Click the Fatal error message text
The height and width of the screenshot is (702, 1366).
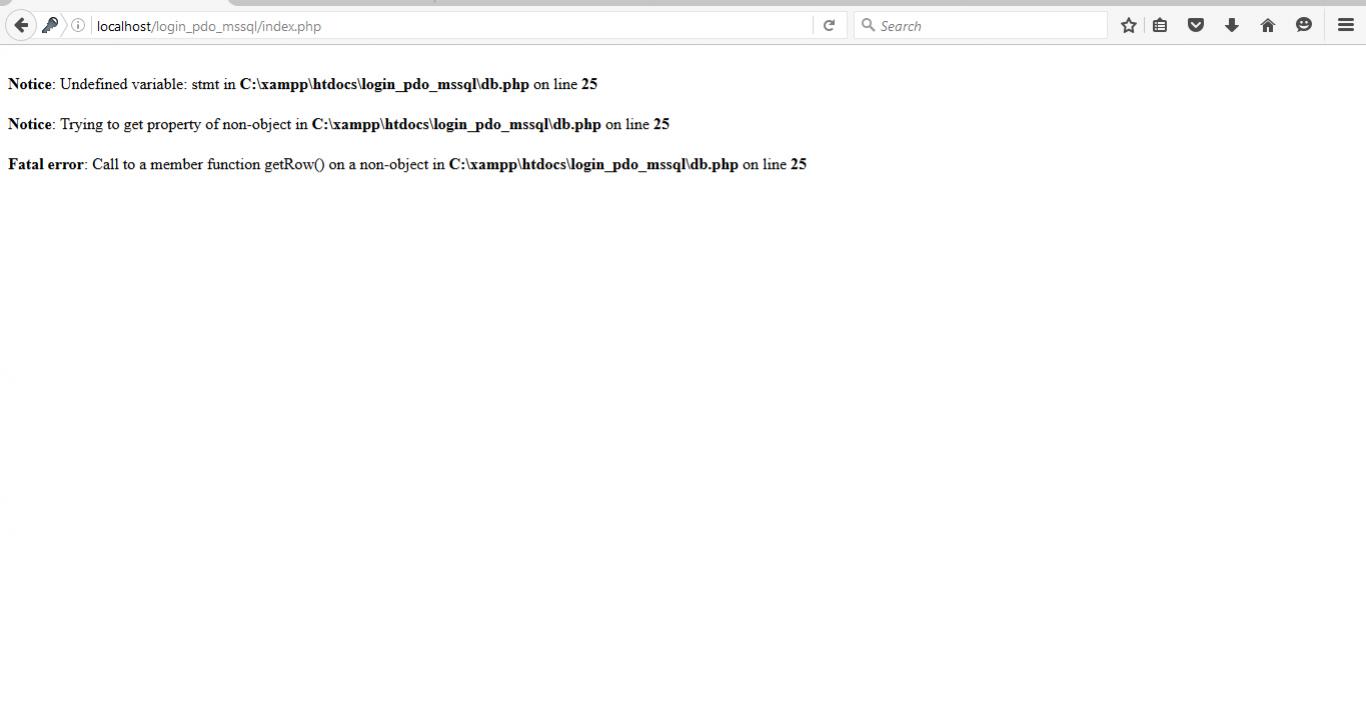(x=45, y=164)
